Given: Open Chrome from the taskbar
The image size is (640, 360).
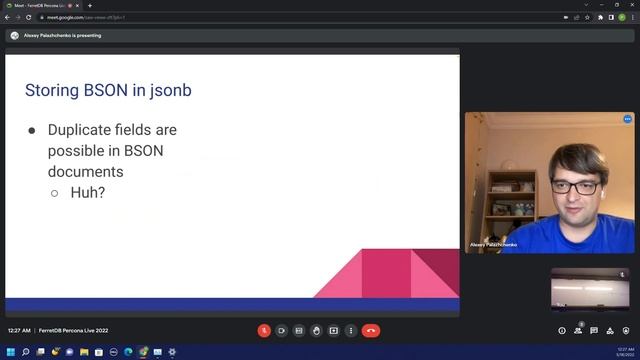Looking at the screenshot, I should pos(143,352).
